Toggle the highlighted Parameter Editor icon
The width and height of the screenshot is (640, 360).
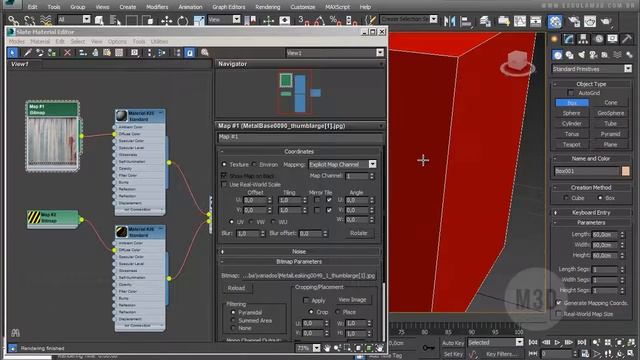tap(190, 53)
